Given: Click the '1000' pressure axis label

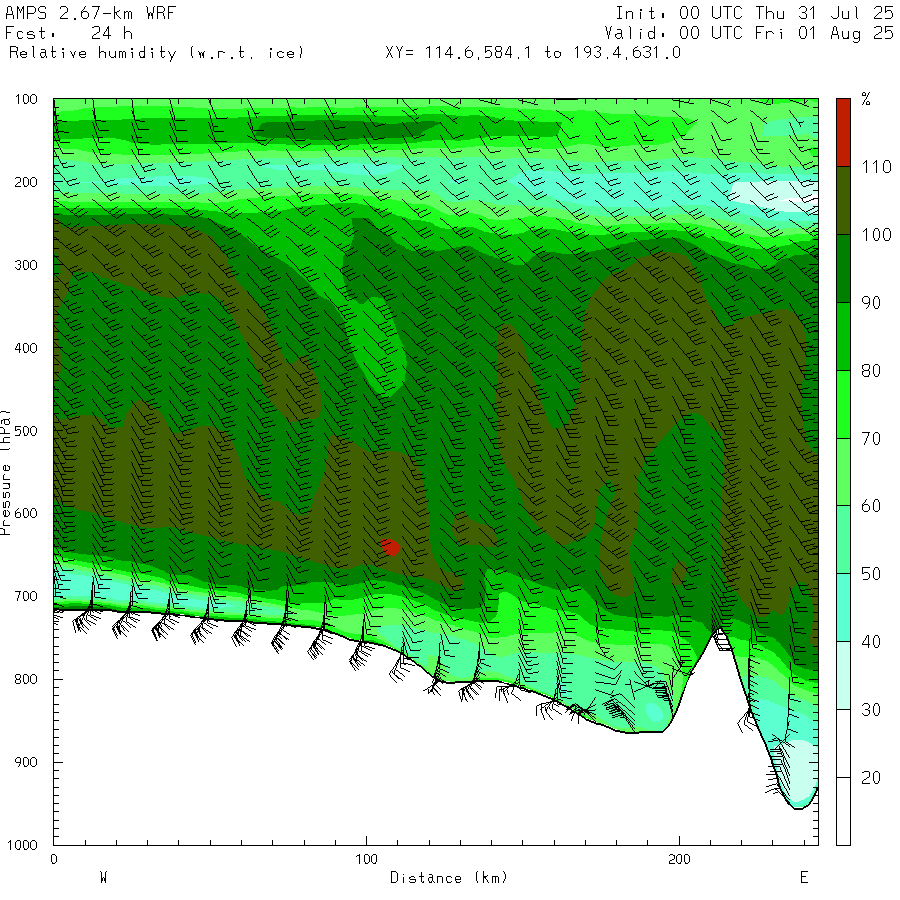Looking at the screenshot, I should (22, 845).
